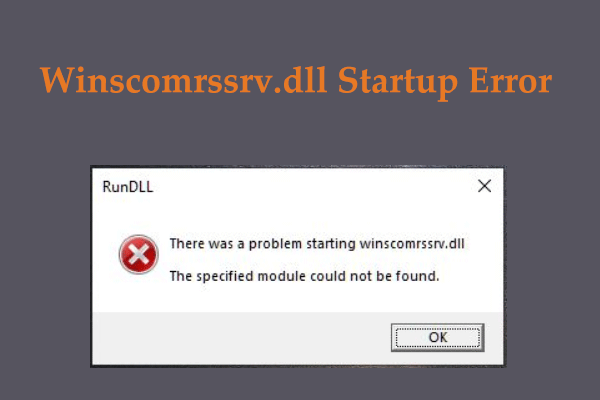Click the word 'specified' in the second line
Image resolution: width=600 pixels, height=400 pixels.
tap(225, 276)
